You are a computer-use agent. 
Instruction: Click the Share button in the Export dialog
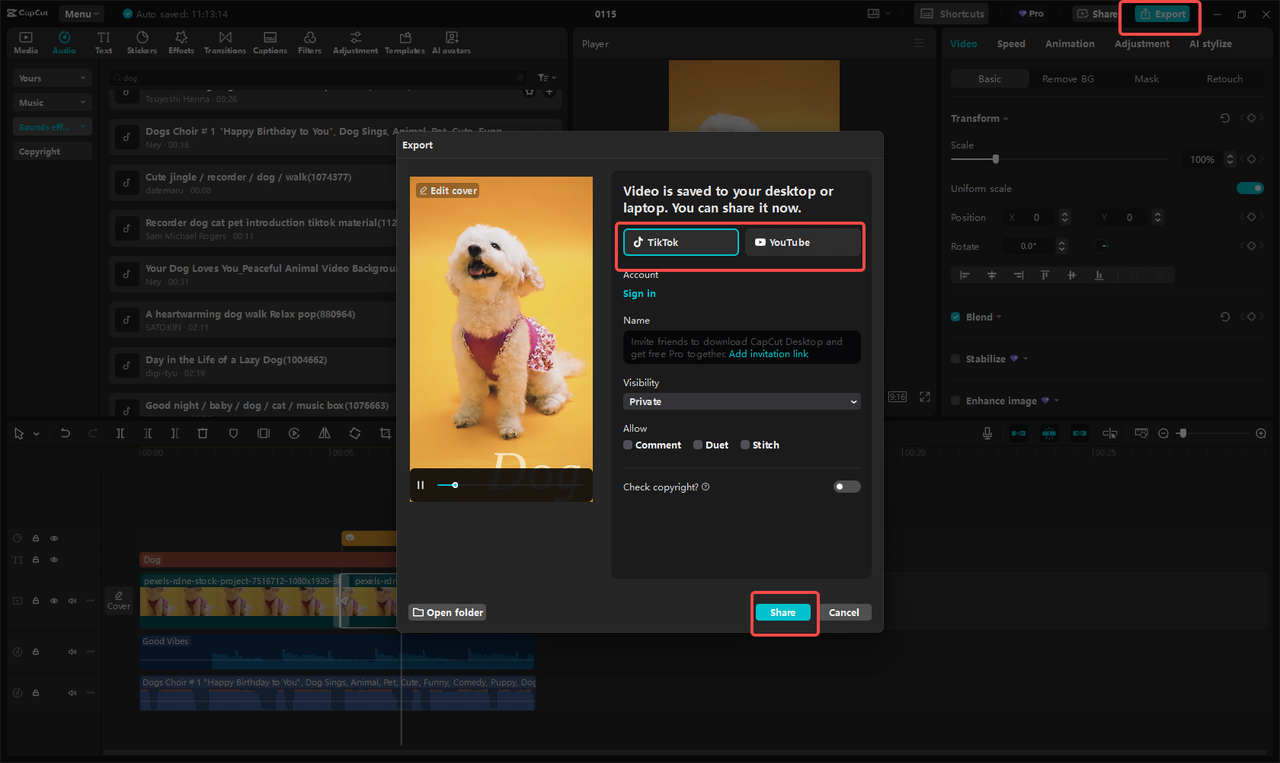click(x=784, y=612)
